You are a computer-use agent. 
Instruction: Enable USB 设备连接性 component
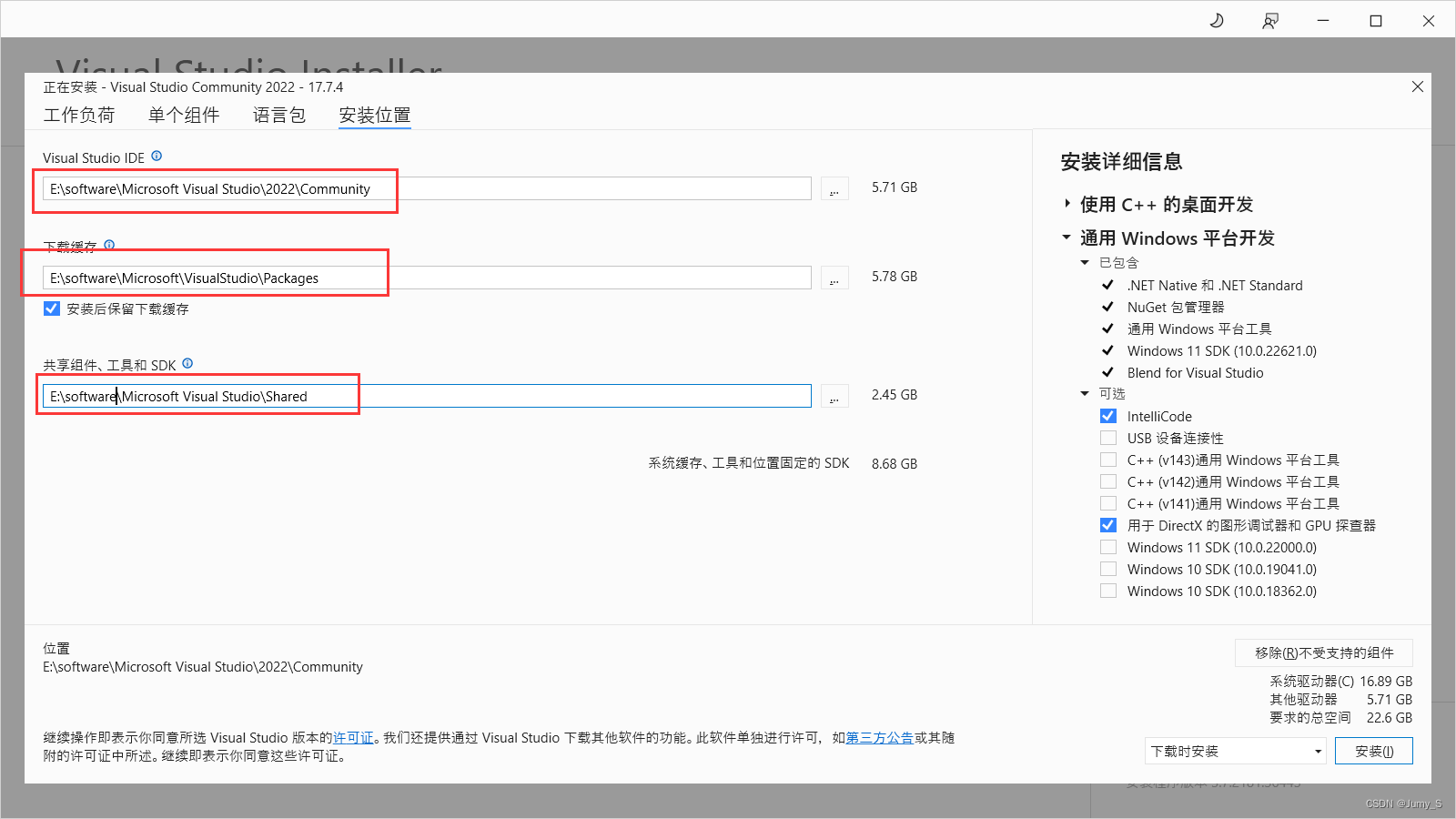pyautogui.click(x=1108, y=438)
